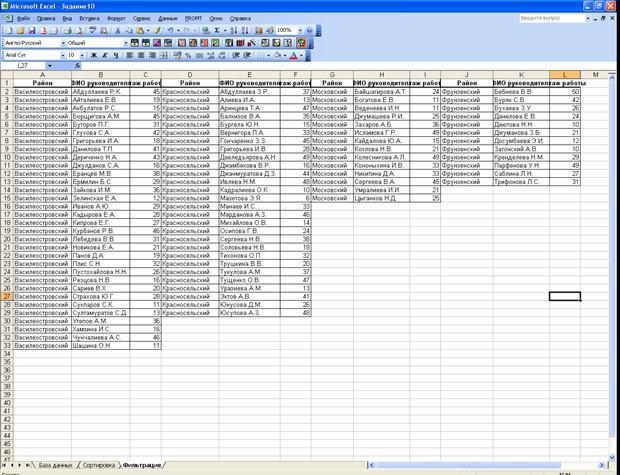Toggle Center alignment
Image resolution: width=620 pixels, height=475 pixels.
point(141,55)
